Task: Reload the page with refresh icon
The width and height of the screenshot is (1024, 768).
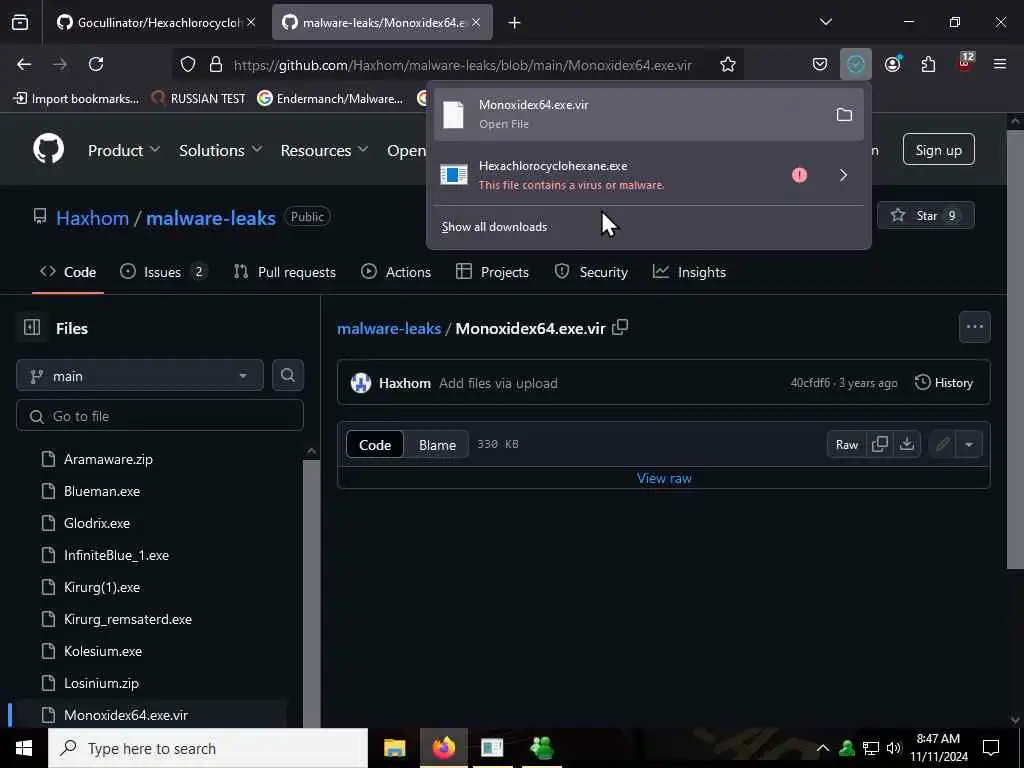Action: point(96,64)
